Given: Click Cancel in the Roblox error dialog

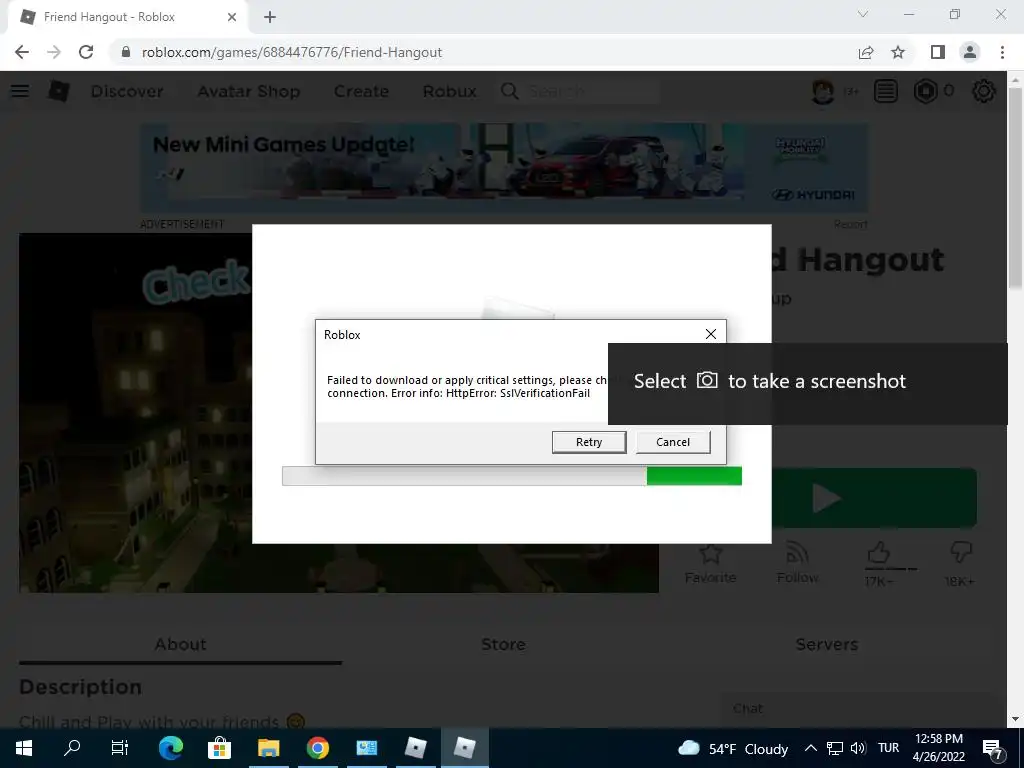Looking at the screenshot, I should click(x=673, y=442).
